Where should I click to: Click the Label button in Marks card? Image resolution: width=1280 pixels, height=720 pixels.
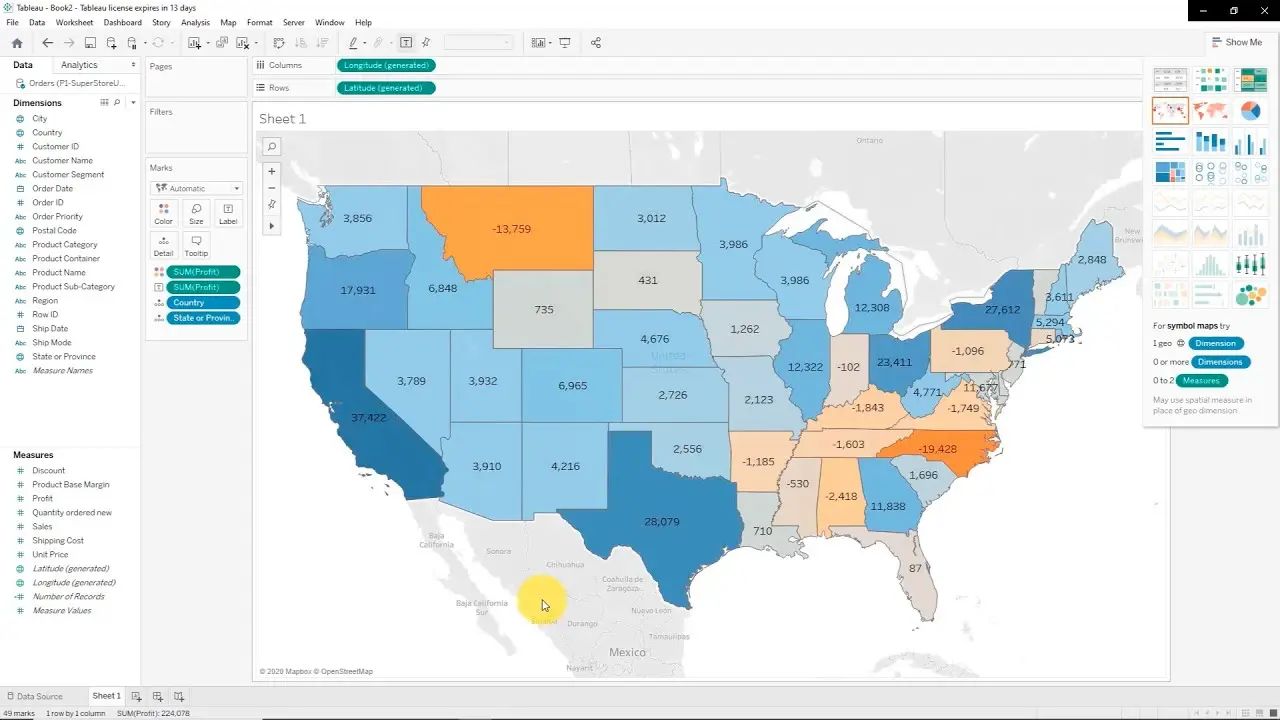(x=228, y=213)
